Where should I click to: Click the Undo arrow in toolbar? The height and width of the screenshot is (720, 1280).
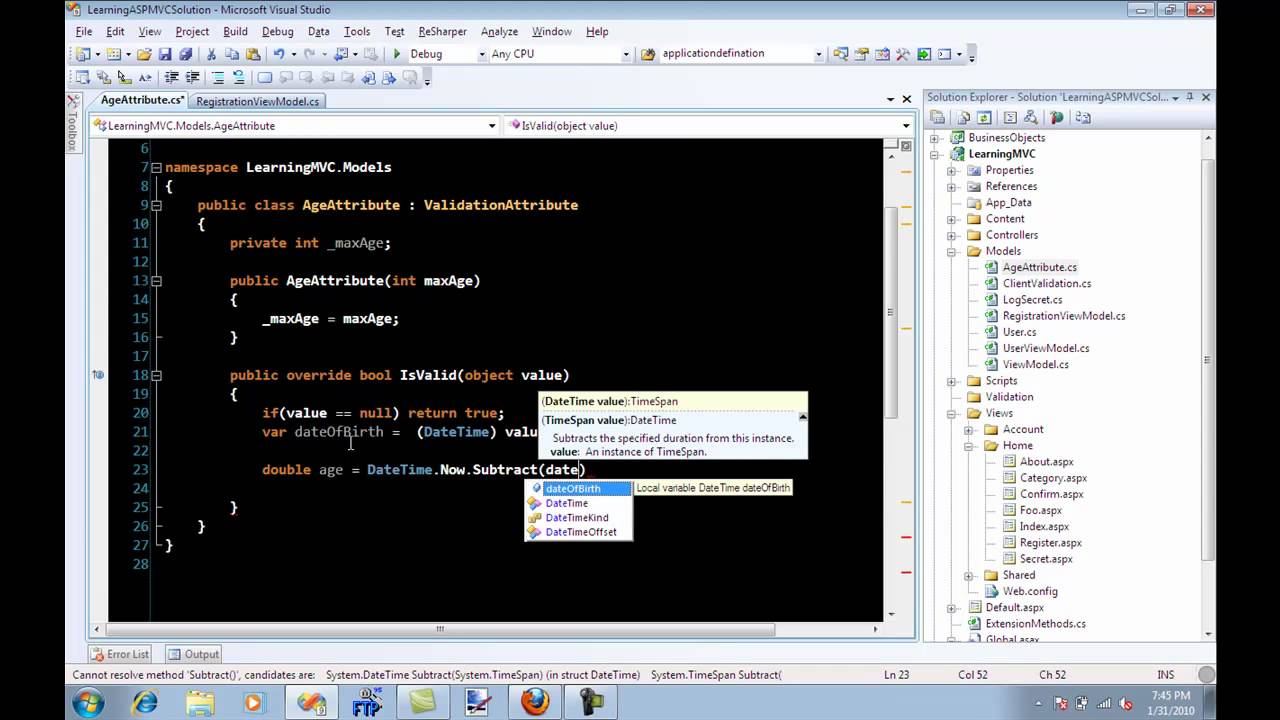coord(279,54)
